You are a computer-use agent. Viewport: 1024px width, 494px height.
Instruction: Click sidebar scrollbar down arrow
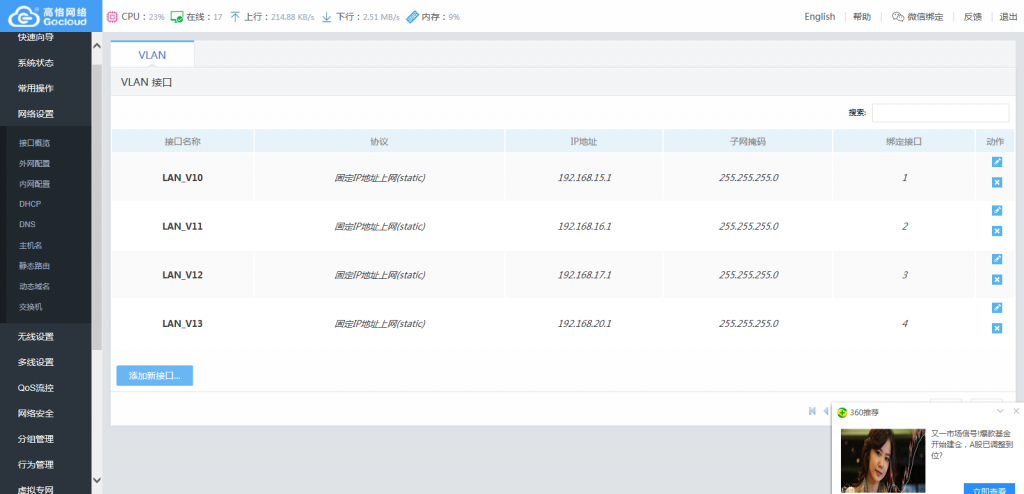click(97, 480)
